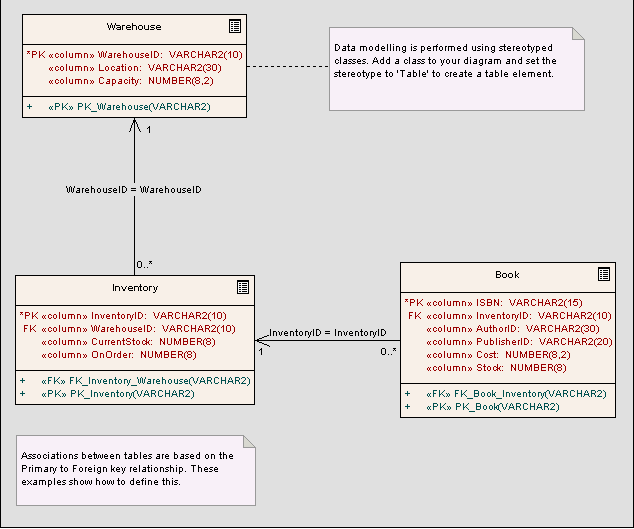Select the InventoryID primary key column in Inventory

[x=125, y=315]
